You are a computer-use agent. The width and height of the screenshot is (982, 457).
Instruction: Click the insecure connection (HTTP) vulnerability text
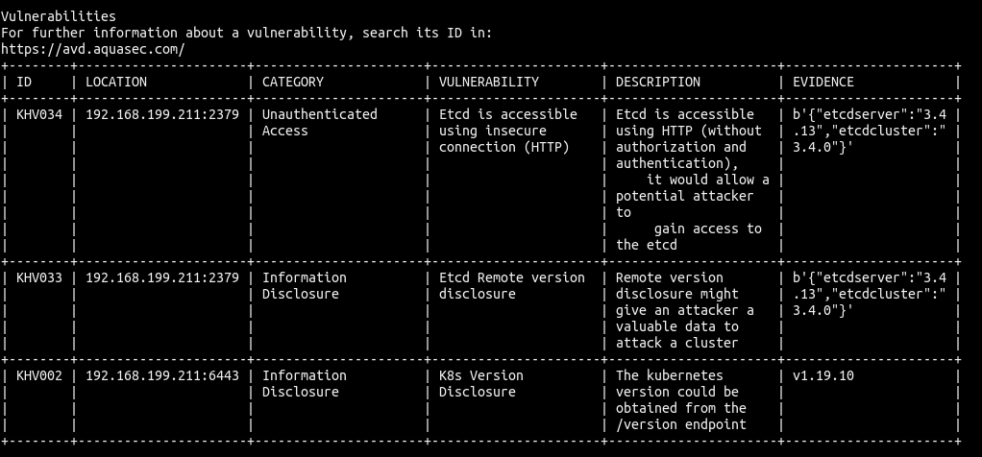click(503, 131)
